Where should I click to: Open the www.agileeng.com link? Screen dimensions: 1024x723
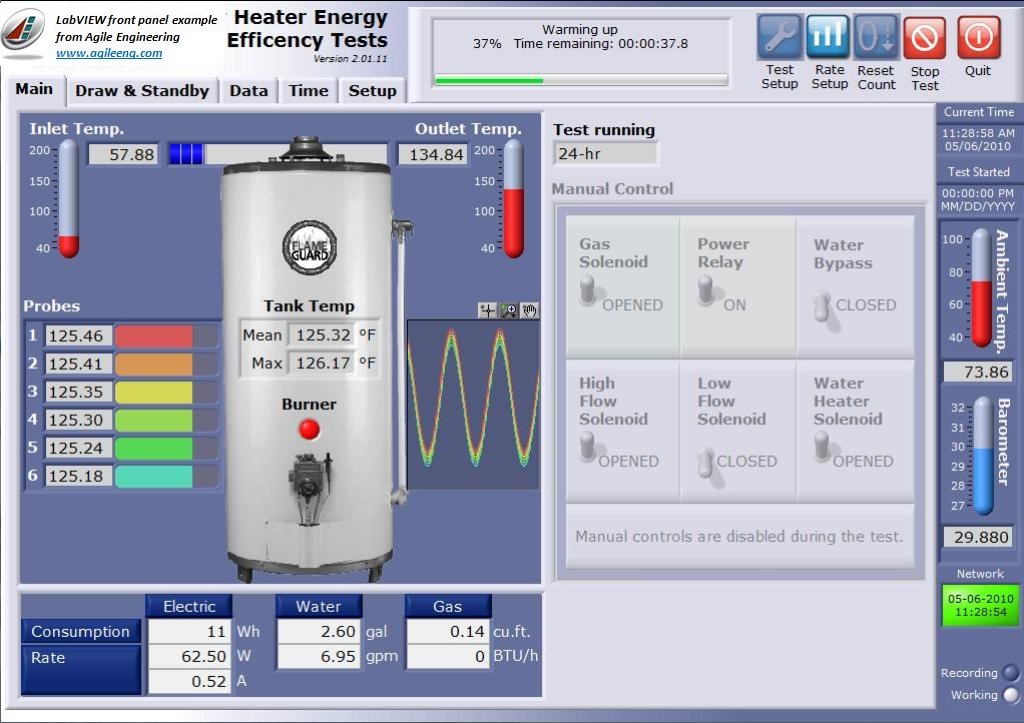108,54
